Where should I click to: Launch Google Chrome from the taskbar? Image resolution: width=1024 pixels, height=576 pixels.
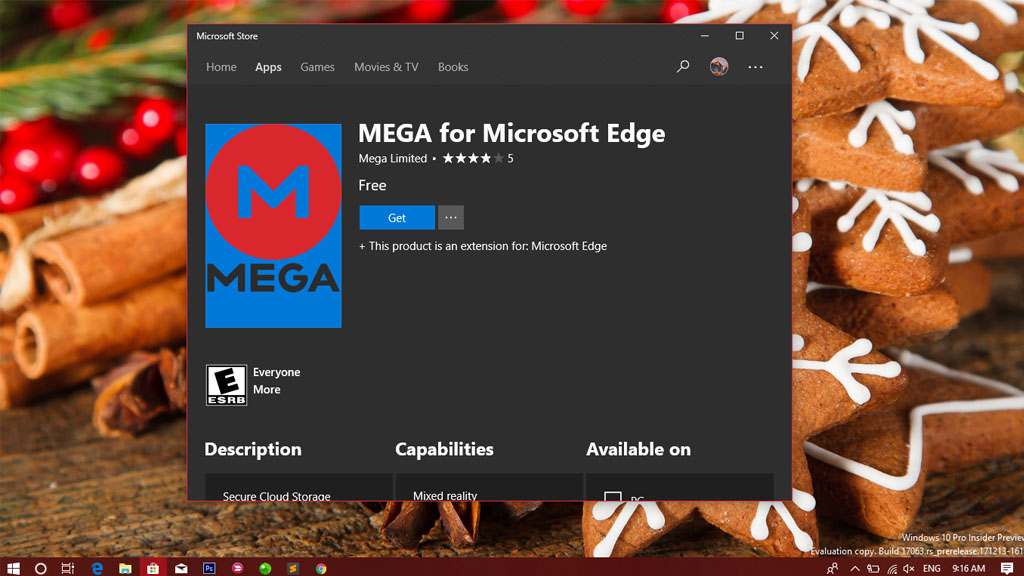click(x=321, y=568)
